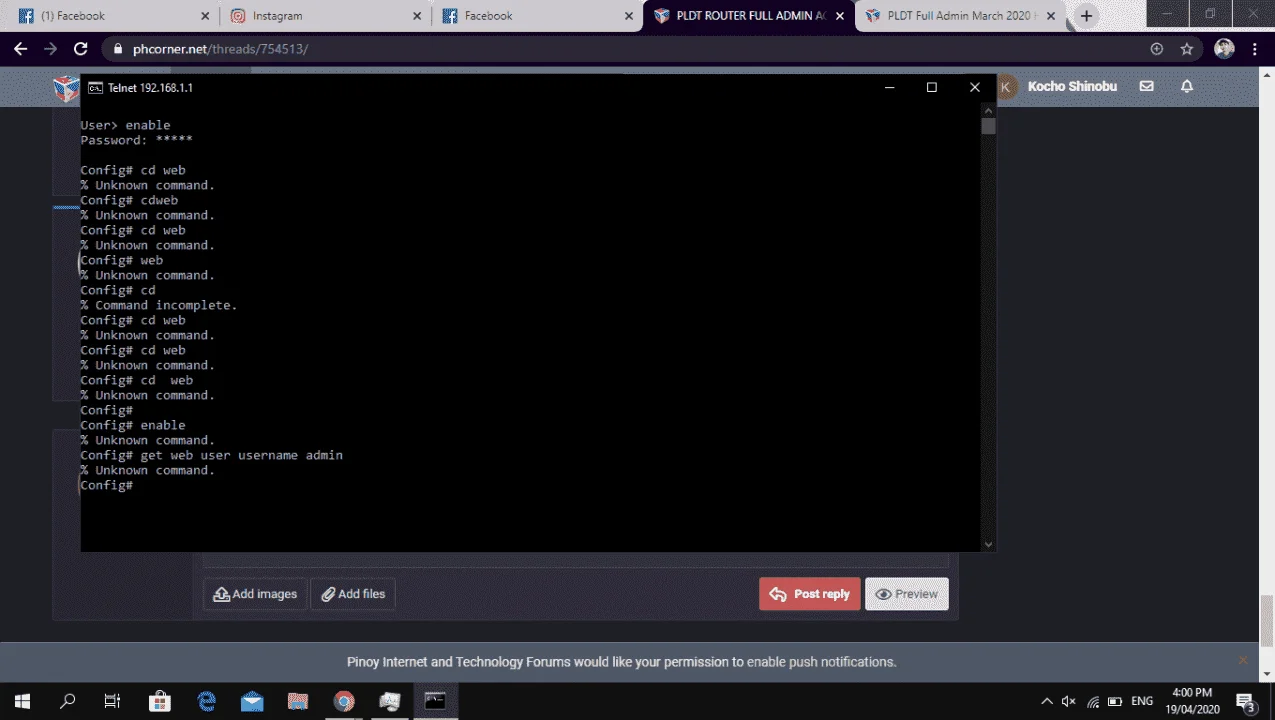The width and height of the screenshot is (1275, 720).
Task: Click the Telnet window title icon
Action: (95, 88)
